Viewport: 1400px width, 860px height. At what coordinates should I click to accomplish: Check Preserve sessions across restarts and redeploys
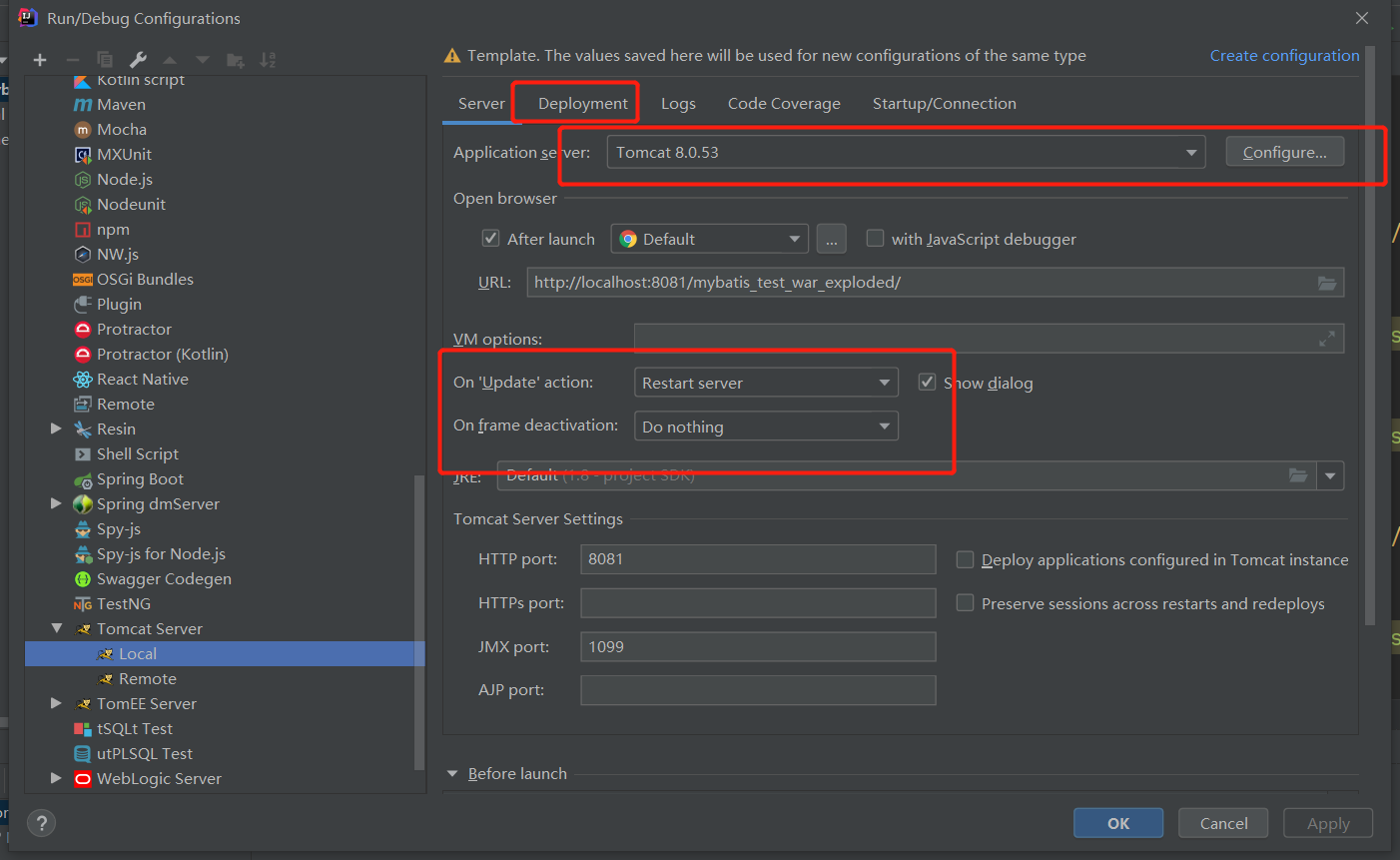(965, 603)
